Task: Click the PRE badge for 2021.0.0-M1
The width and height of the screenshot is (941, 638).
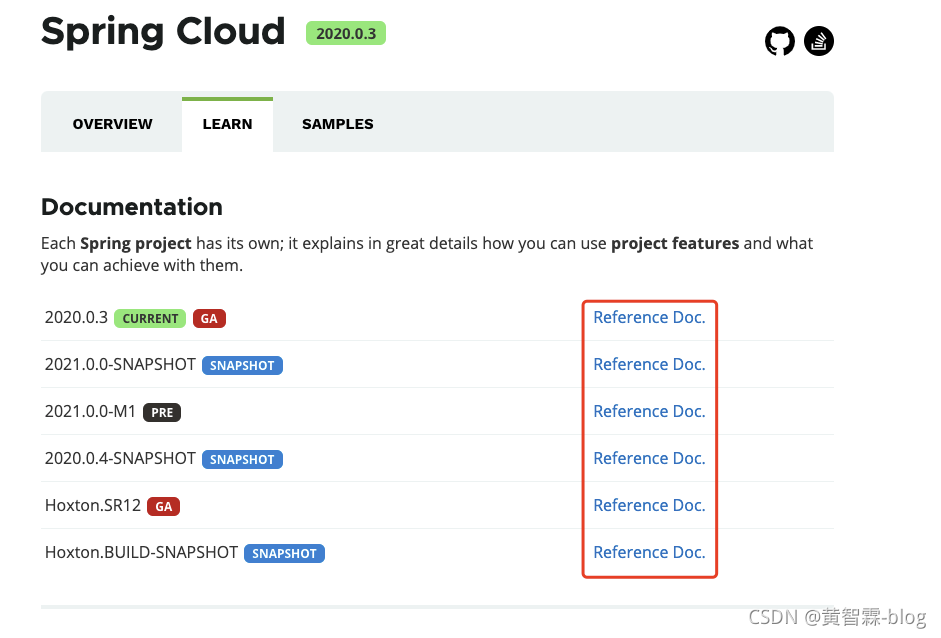Action: coord(162,413)
